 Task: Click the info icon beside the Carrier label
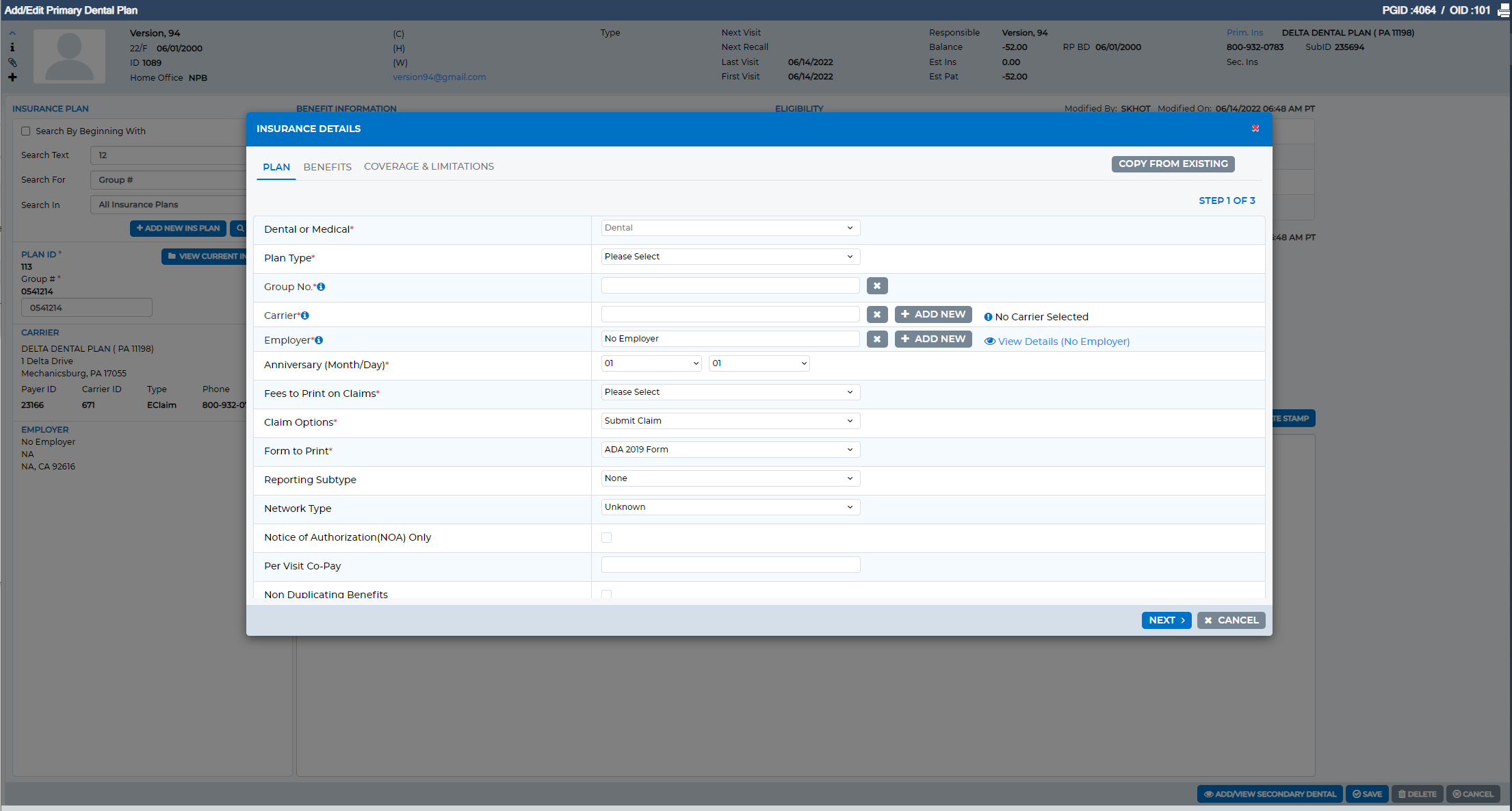coord(305,316)
